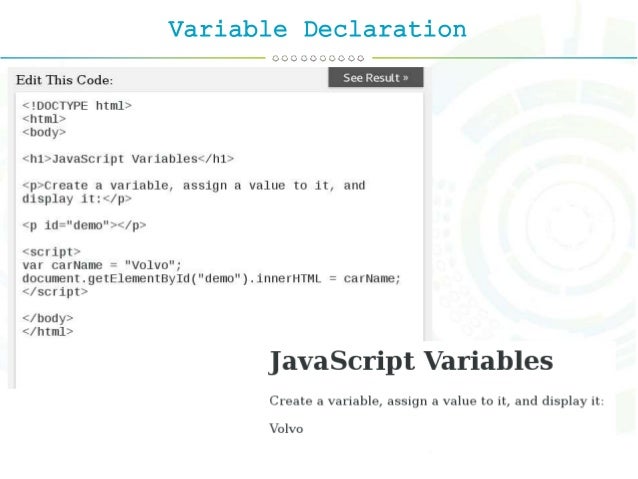The height and width of the screenshot is (479, 638).
Task: Click the 'Volvo' output text
Action: click(286, 429)
